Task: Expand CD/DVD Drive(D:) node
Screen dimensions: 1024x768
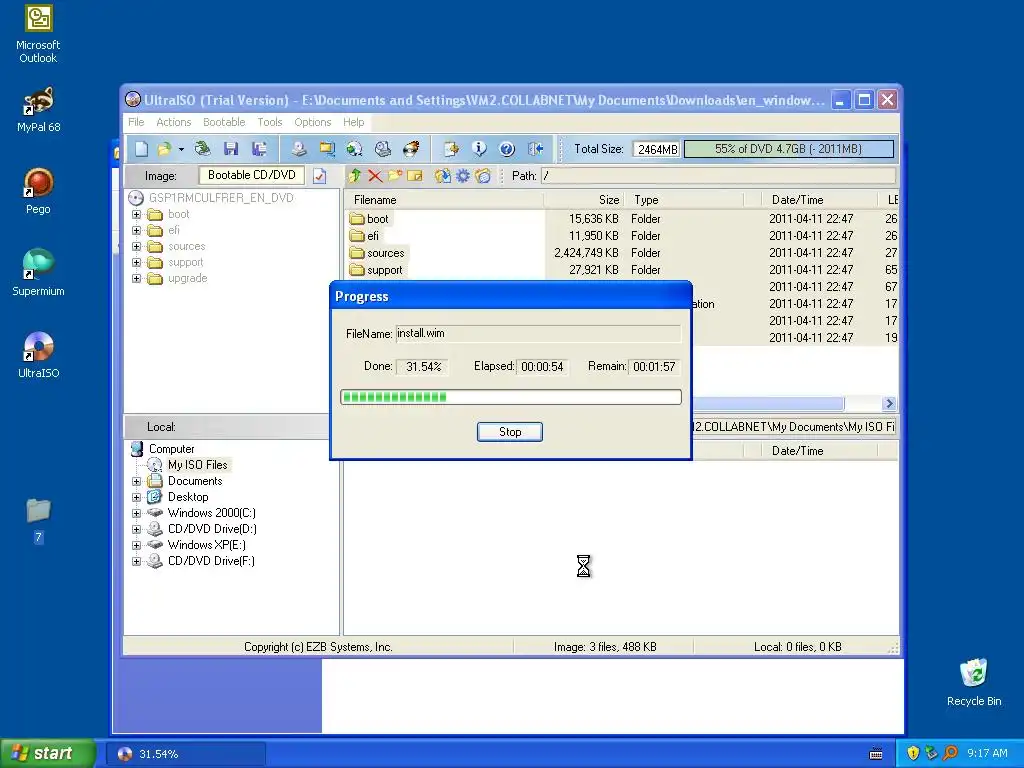Action: coord(136,529)
